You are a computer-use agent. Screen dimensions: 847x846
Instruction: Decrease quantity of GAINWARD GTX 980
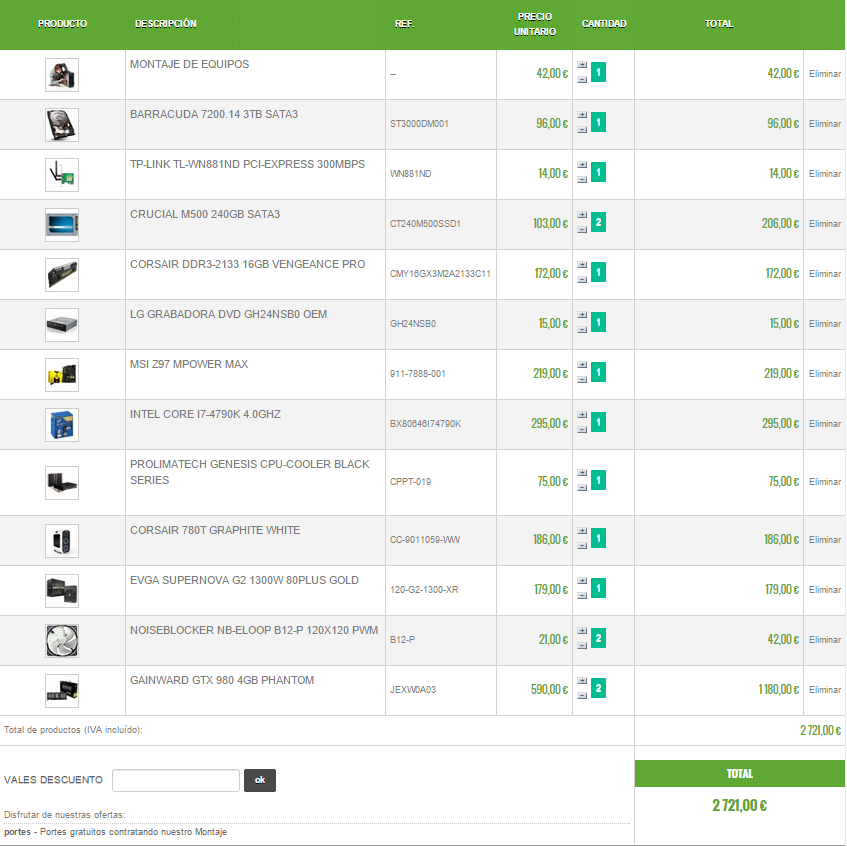click(x=582, y=695)
